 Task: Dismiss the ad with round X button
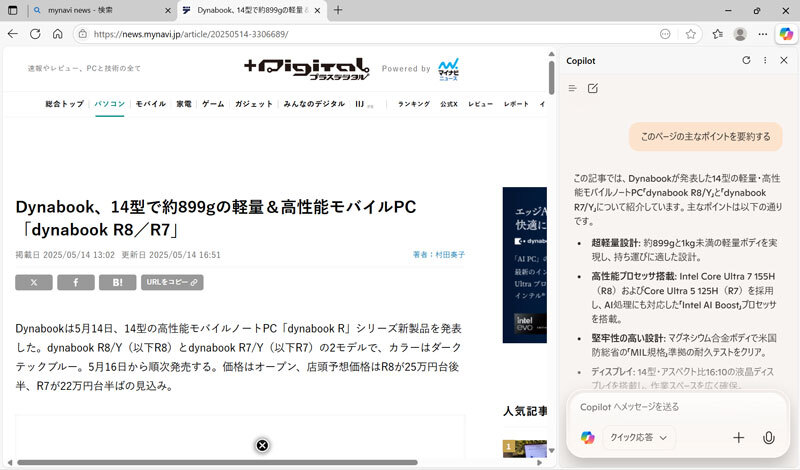tap(262, 446)
